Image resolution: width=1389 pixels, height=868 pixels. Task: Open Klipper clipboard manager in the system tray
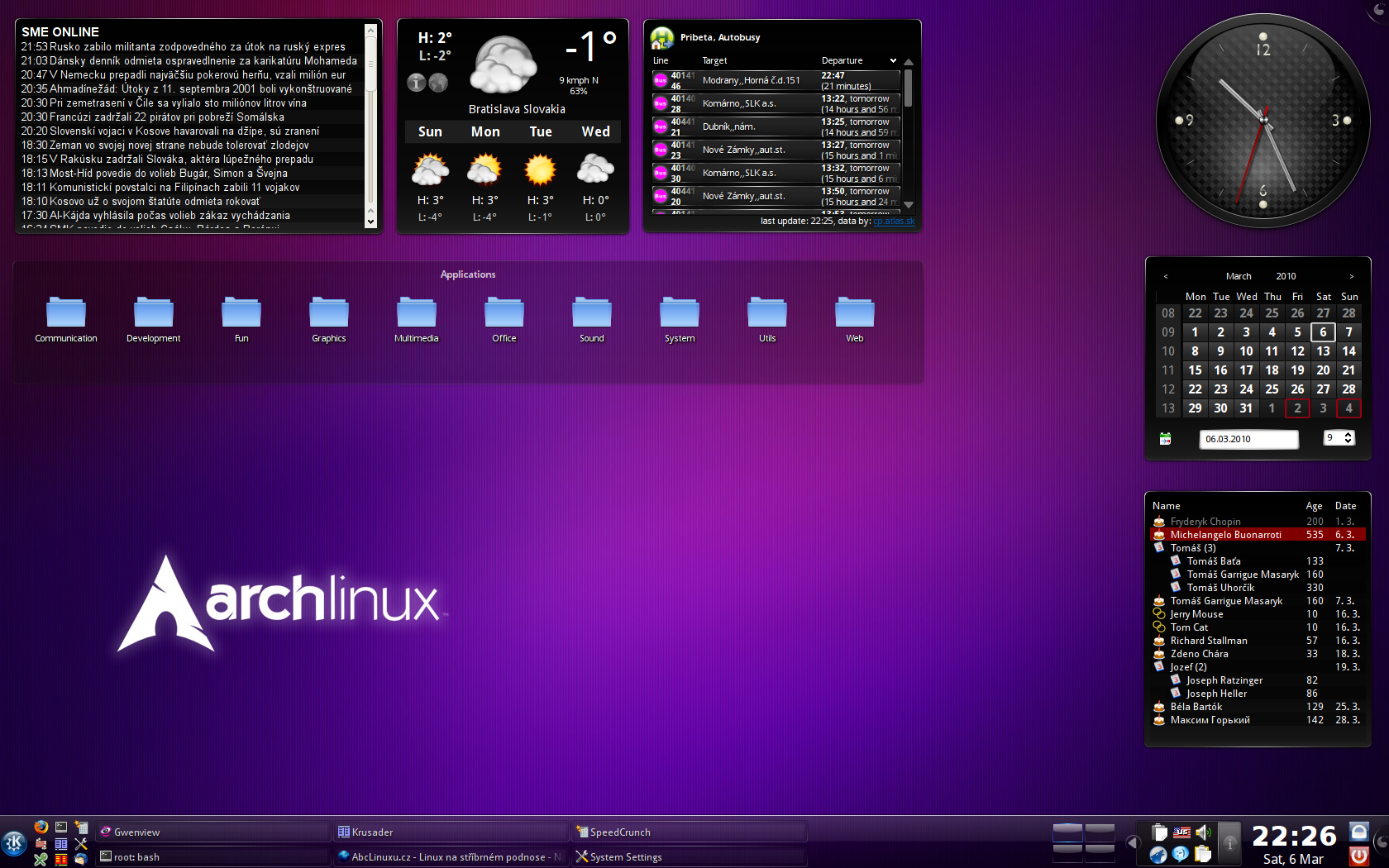[x=1204, y=853]
